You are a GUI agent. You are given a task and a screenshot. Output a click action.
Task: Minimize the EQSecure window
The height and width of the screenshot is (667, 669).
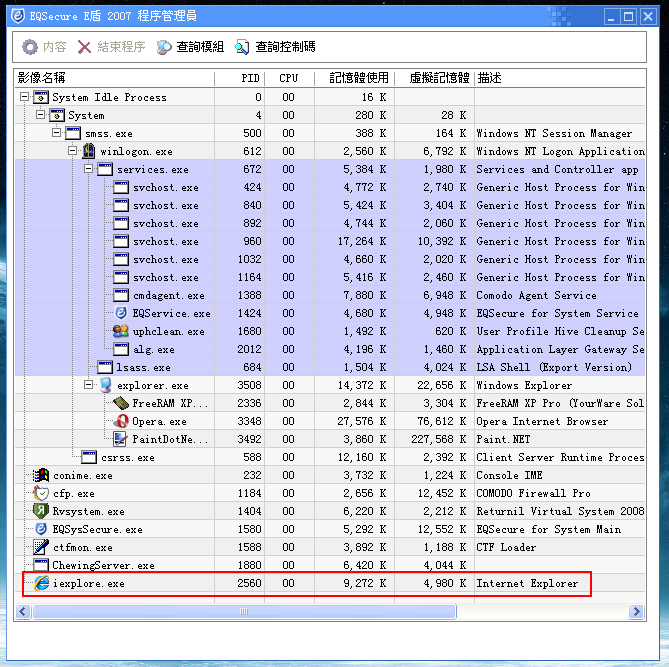611,17
